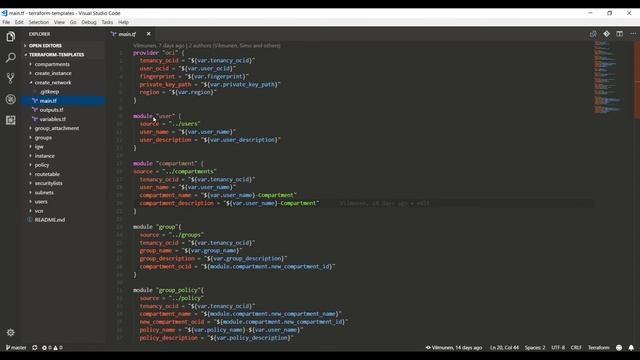The height and width of the screenshot is (360, 640).
Task: Click the 'module "group_policy"' code line
Action: 168,290
